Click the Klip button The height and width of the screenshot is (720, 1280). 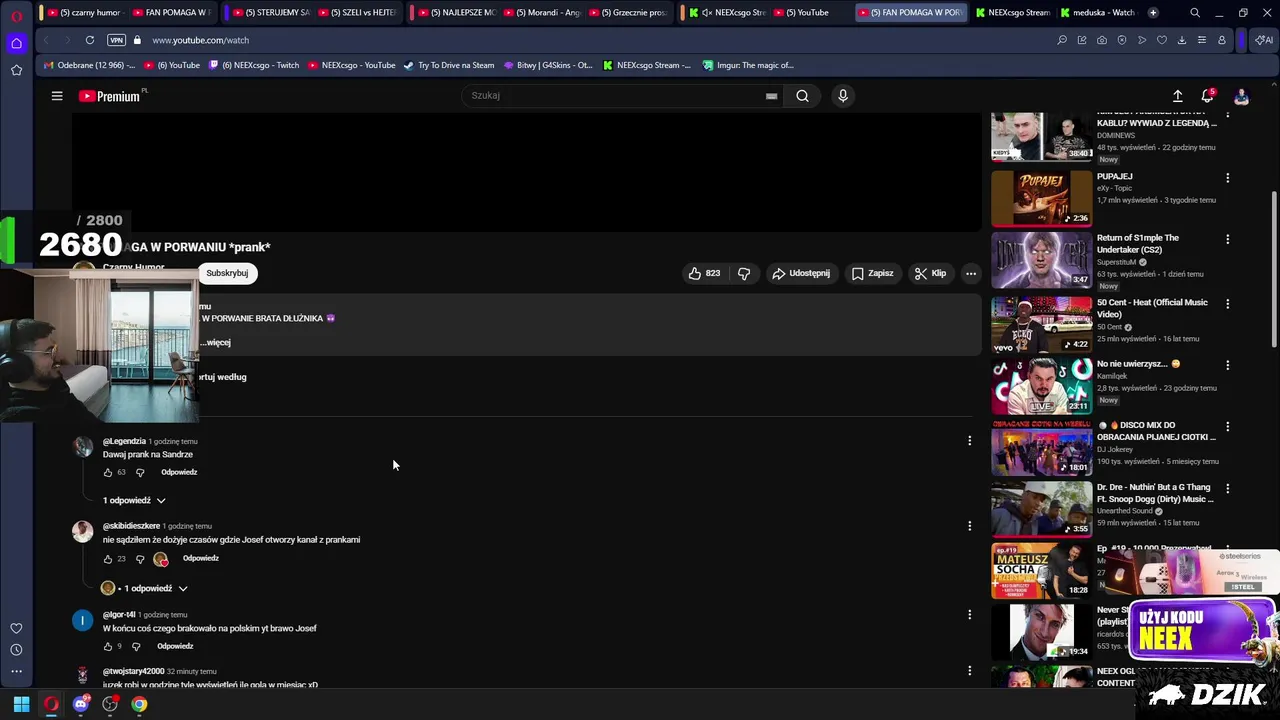[x=930, y=273]
